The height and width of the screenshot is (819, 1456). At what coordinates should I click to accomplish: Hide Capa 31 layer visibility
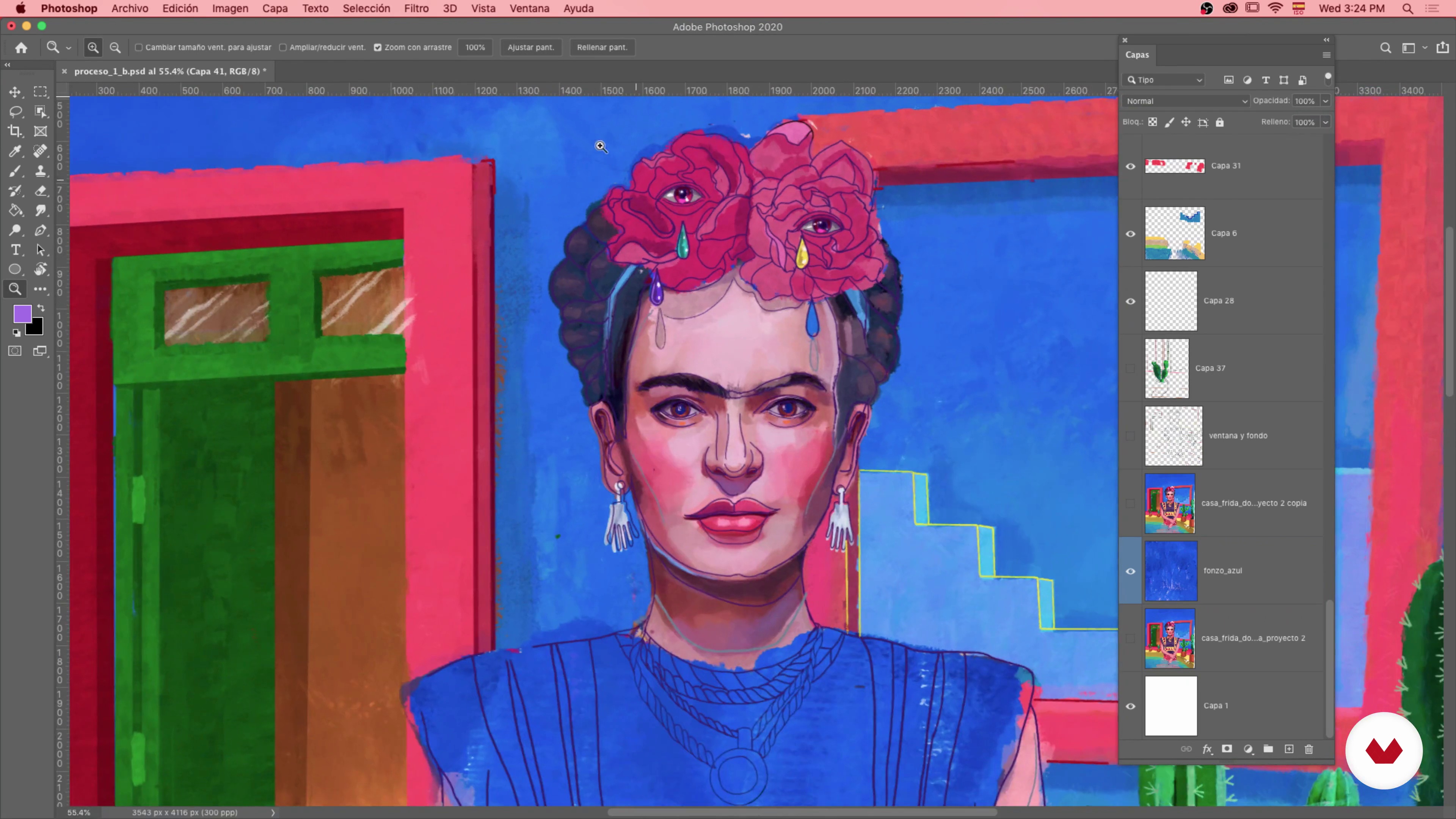(x=1130, y=166)
